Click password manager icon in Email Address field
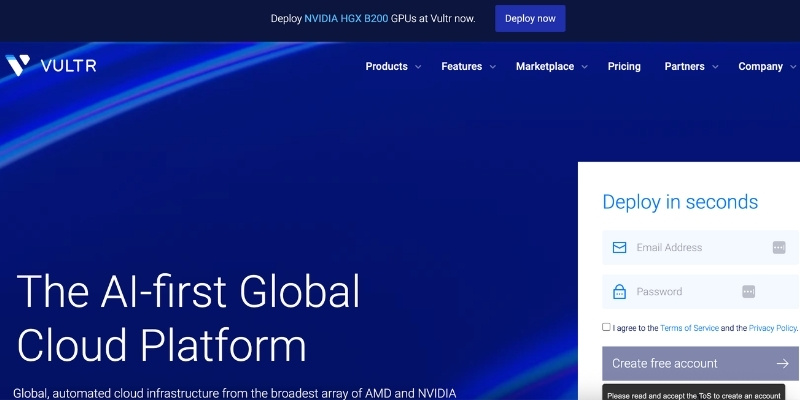This screenshot has height=400, width=800. point(779,247)
